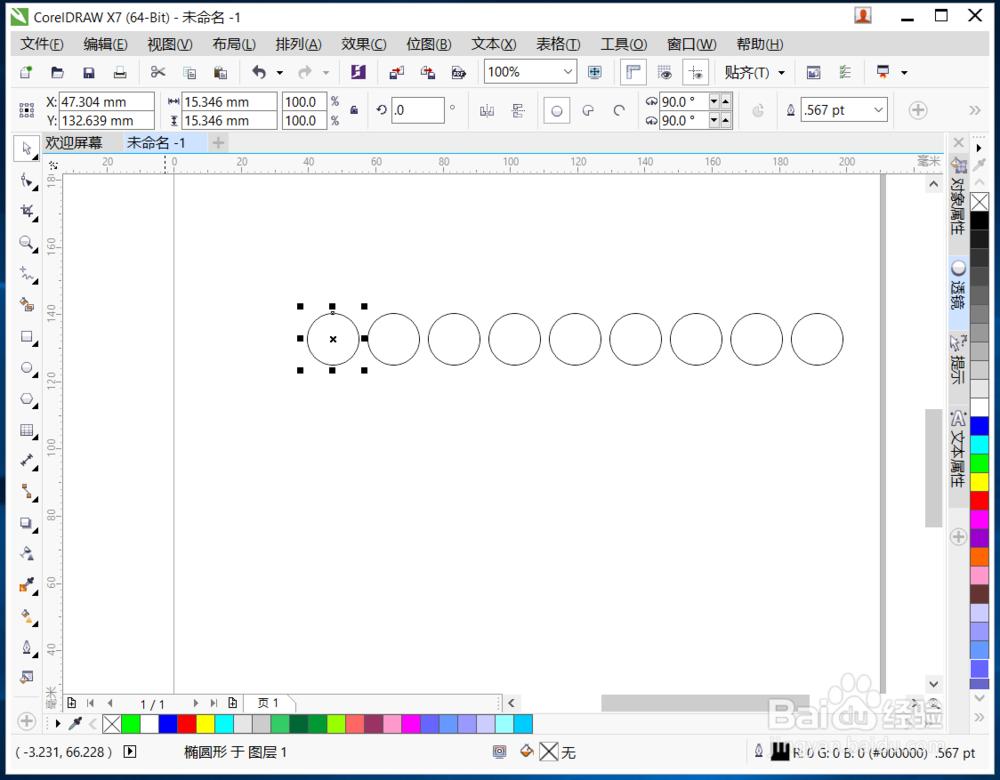Open the 文件(F) menu
Image resolution: width=1000 pixels, height=780 pixels.
(x=42, y=44)
